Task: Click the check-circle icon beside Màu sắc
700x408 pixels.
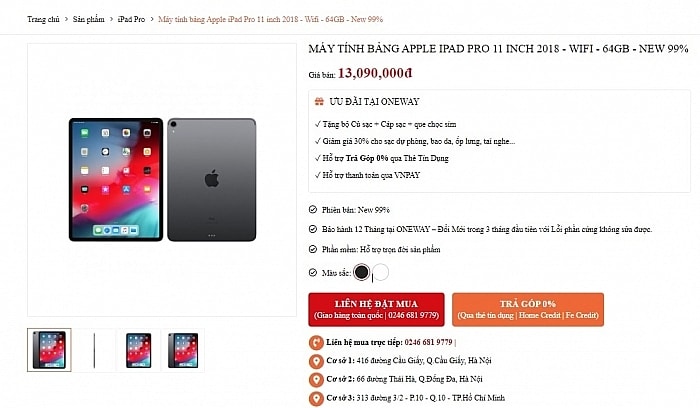Action: pyautogui.click(x=312, y=272)
